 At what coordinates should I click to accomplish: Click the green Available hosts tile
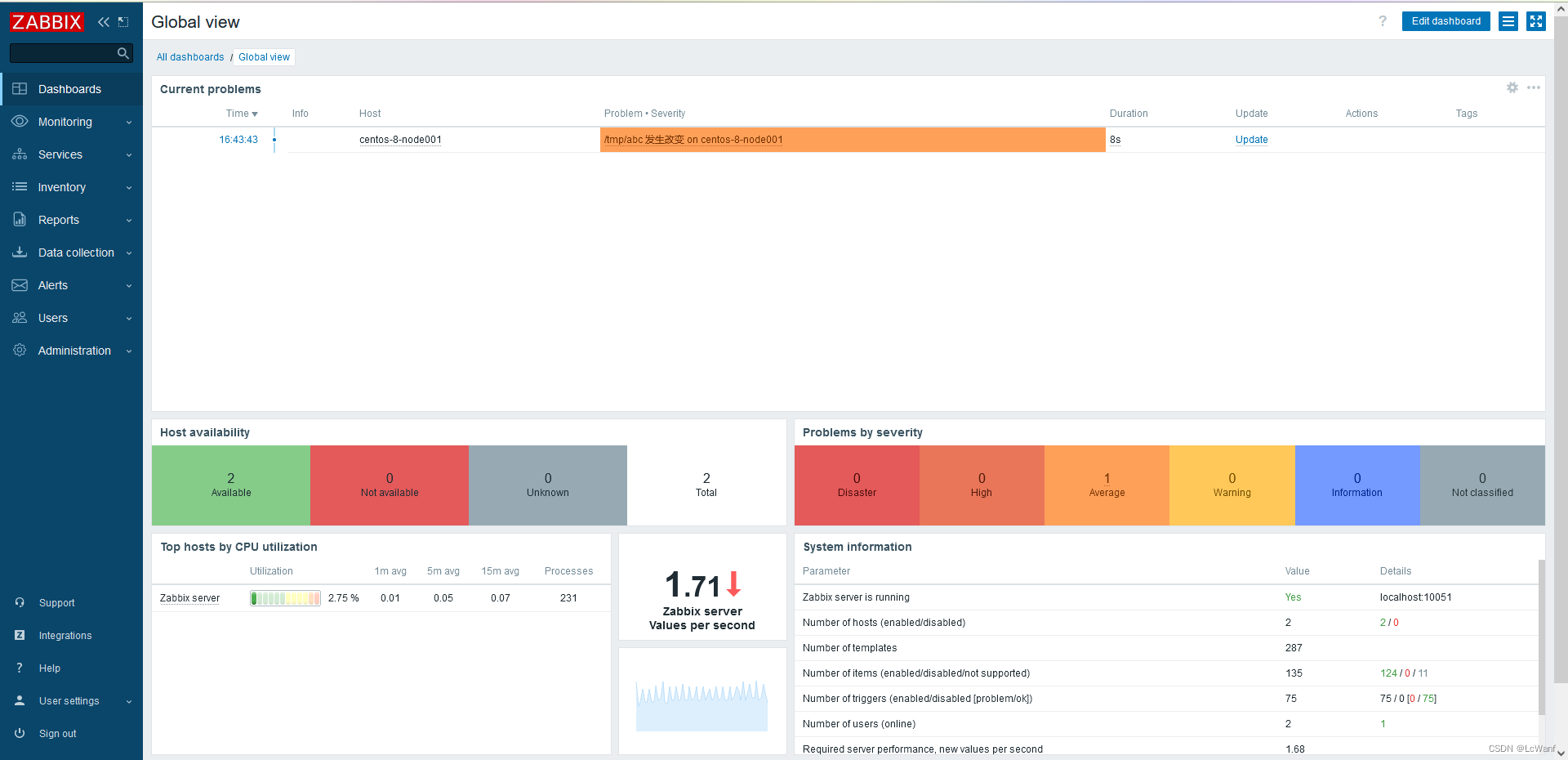(x=231, y=485)
